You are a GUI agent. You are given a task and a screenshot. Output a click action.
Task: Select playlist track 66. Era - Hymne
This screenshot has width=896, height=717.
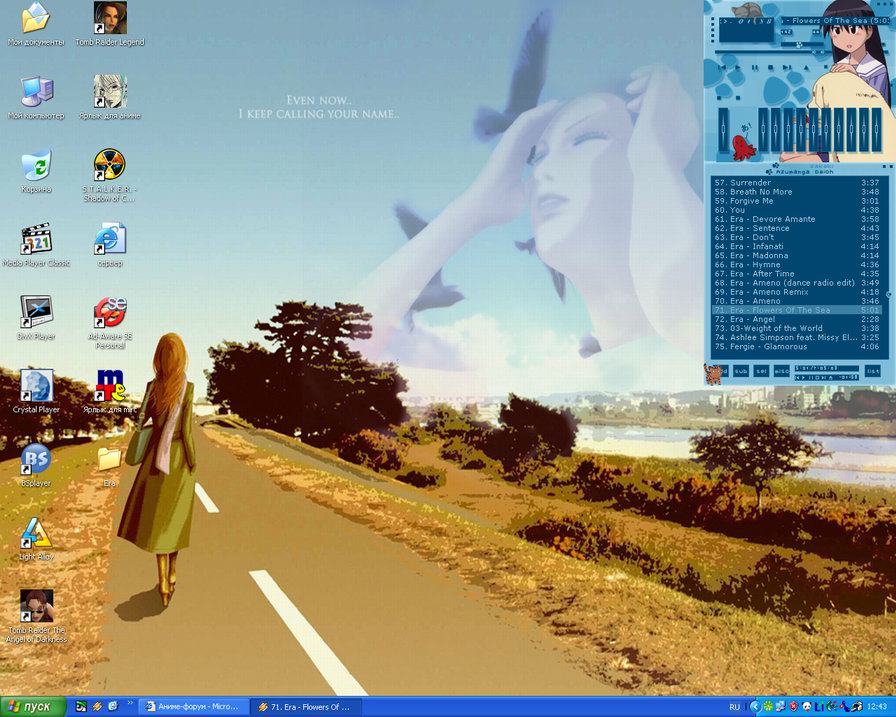(x=797, y=265)
